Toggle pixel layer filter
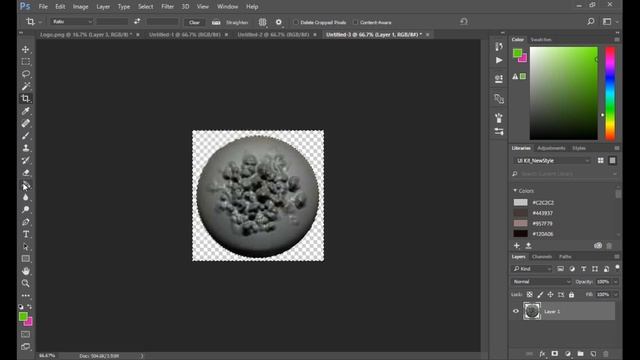The image size is (640, 360). tap(560, 269)
